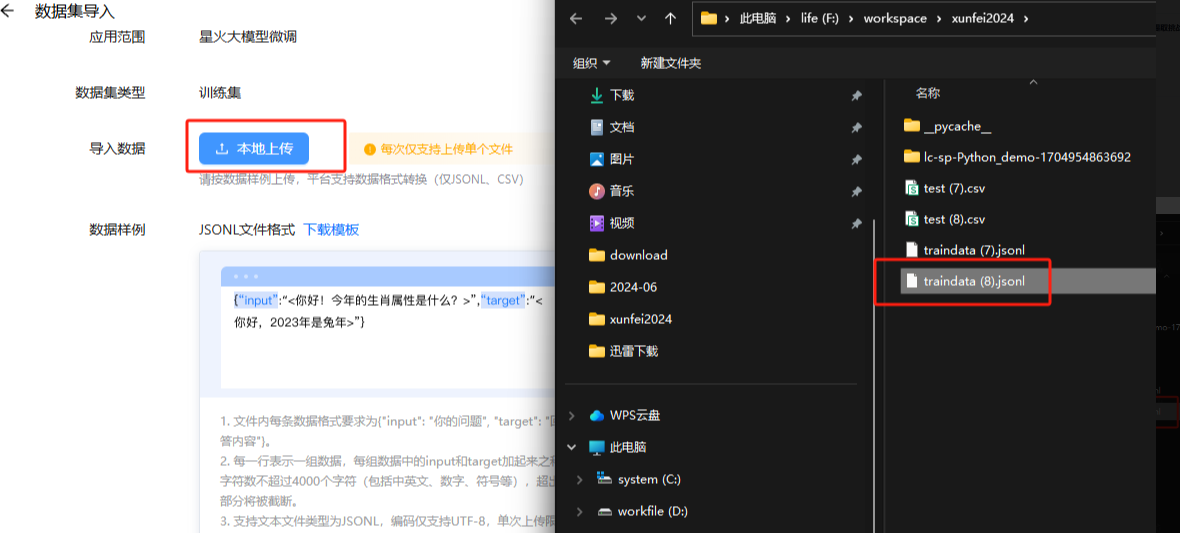Click workspace in the address path
Screen dimensions: 1180x533
(x=895, y=19)
